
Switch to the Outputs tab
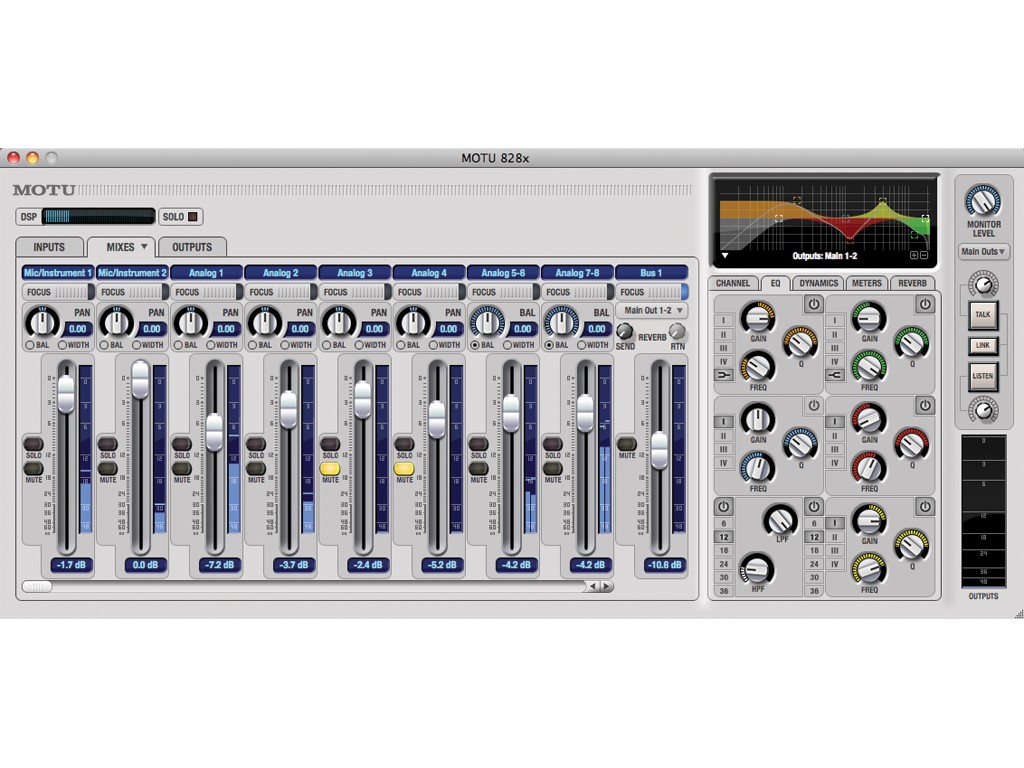point(192,247)
